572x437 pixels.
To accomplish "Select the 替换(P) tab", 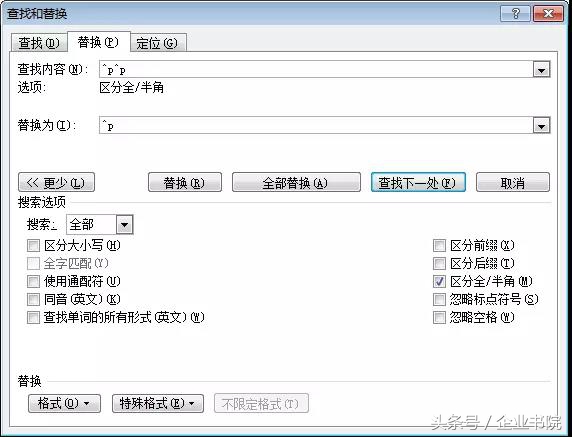I will click(98, 42).
